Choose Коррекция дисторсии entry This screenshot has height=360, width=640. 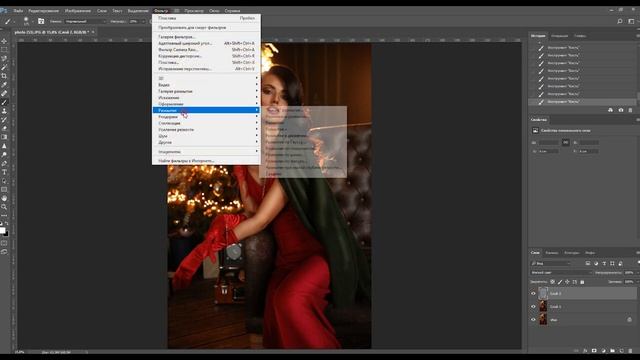click(206, 56)
